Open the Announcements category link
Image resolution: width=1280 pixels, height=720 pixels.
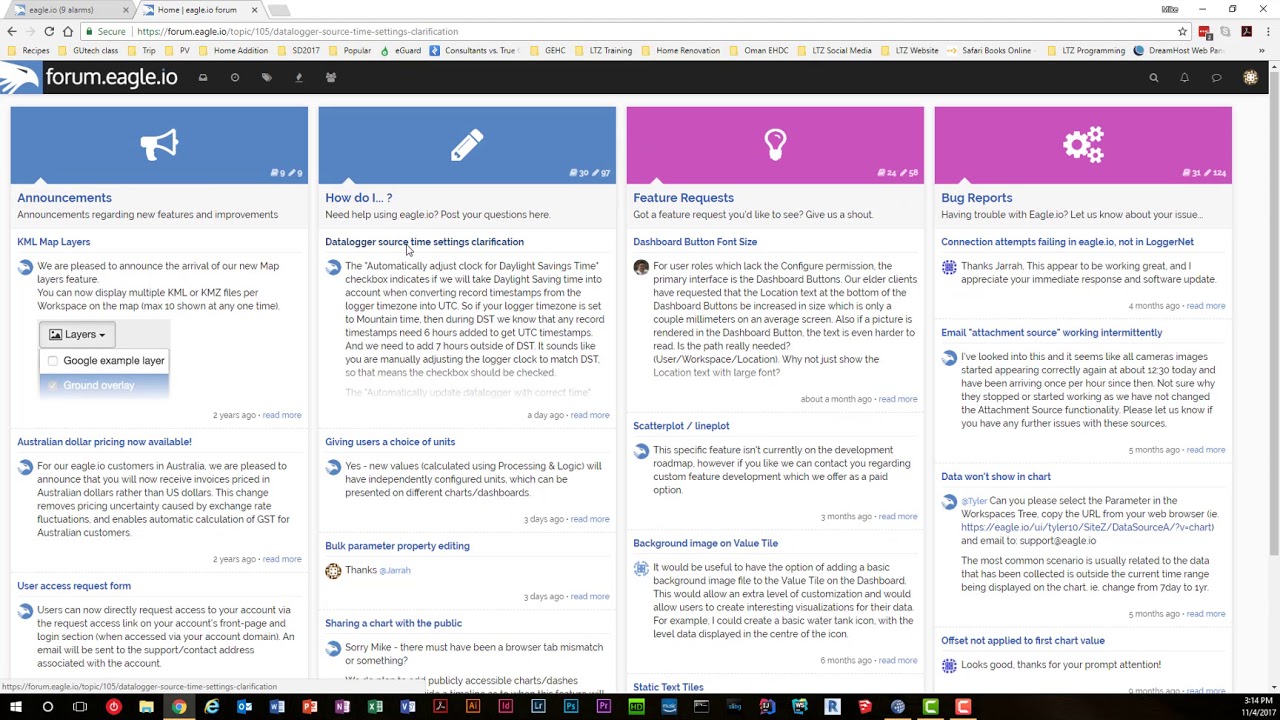[x=64, y=198]
